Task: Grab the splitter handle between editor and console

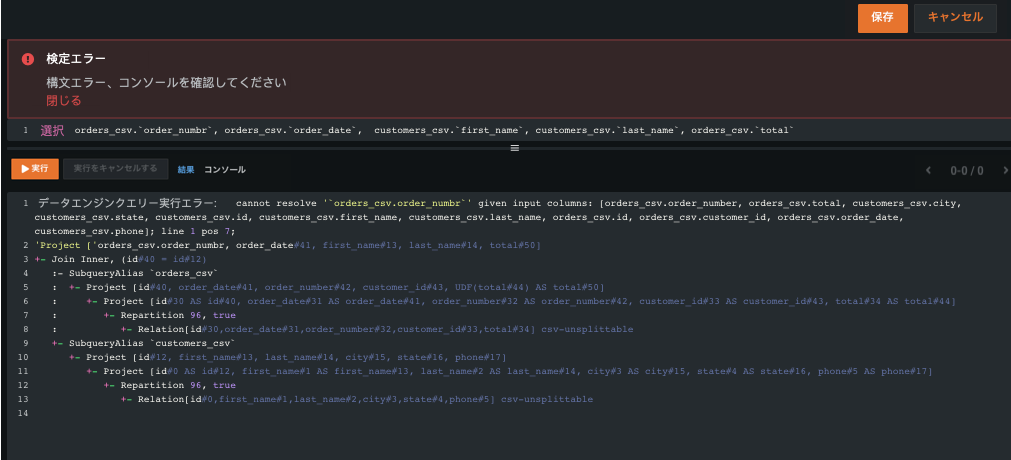Action: coord(515,148)
